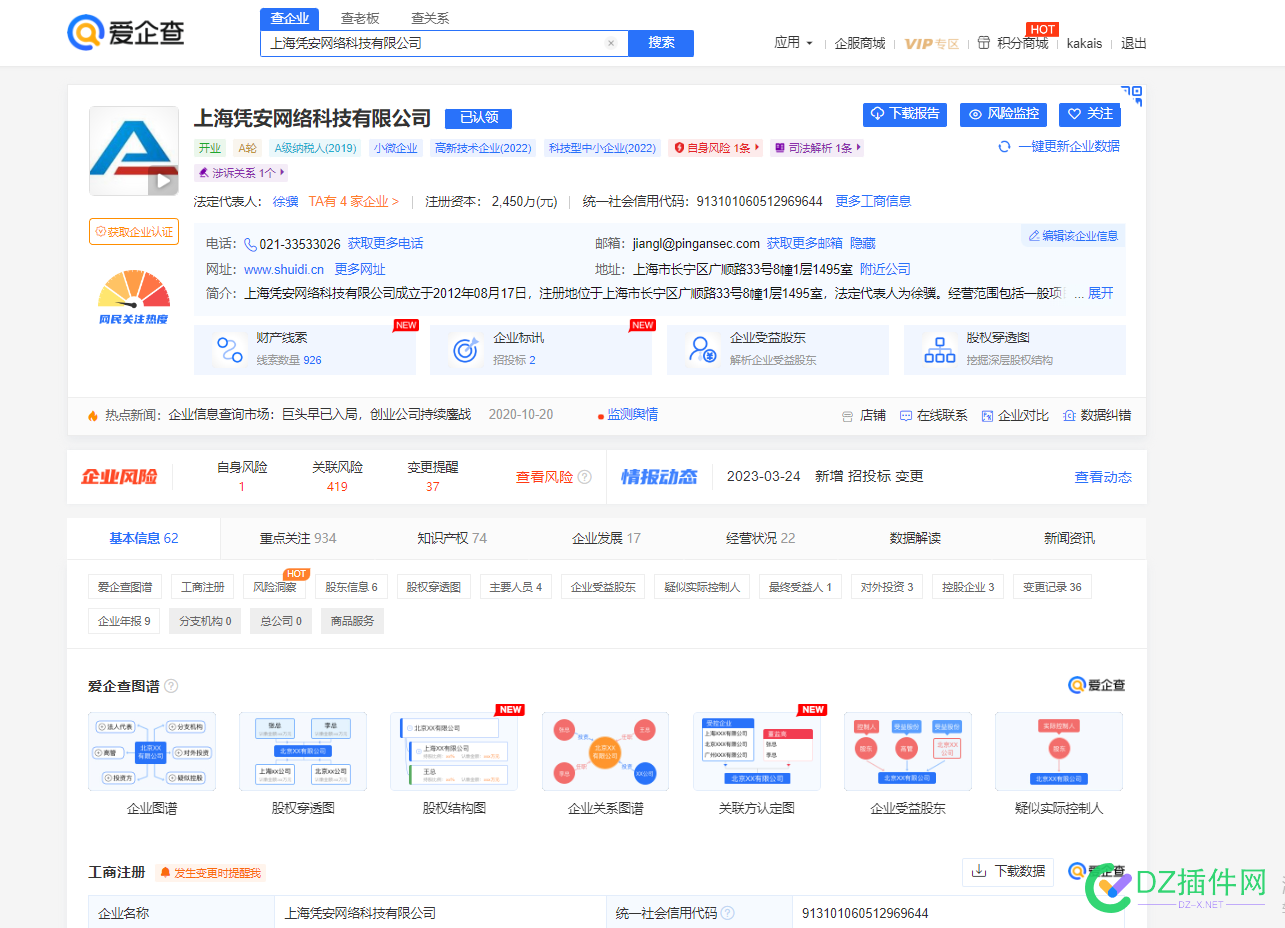
Task: Click the phone icon beside 021-33533026
Action: (250, 244)
